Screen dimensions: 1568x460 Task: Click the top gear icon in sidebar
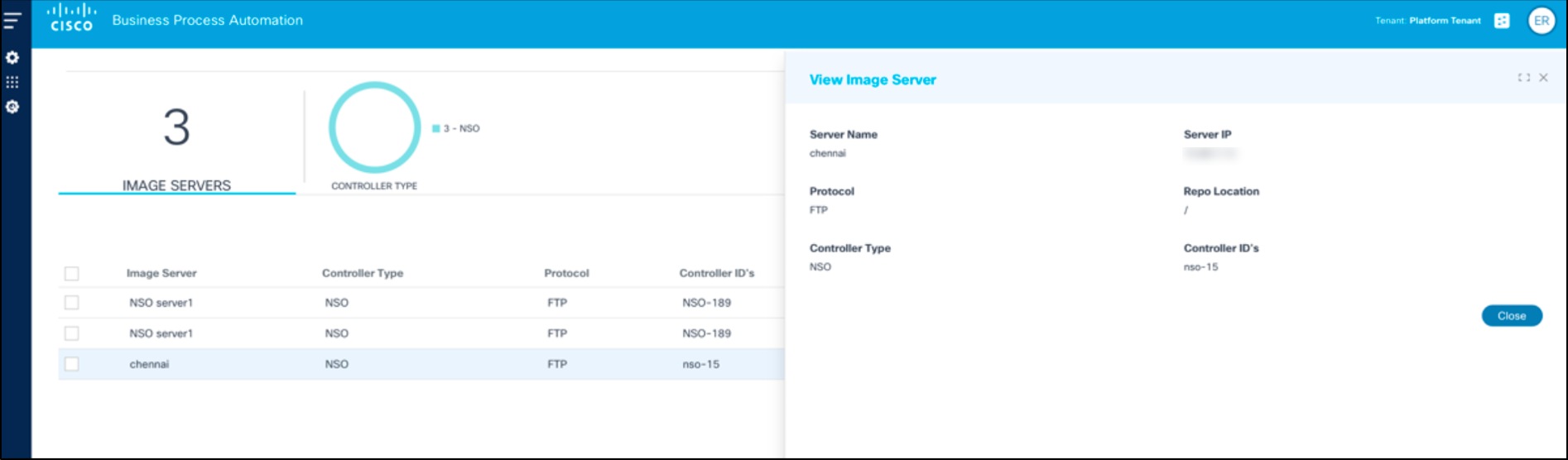coord(12,58)
